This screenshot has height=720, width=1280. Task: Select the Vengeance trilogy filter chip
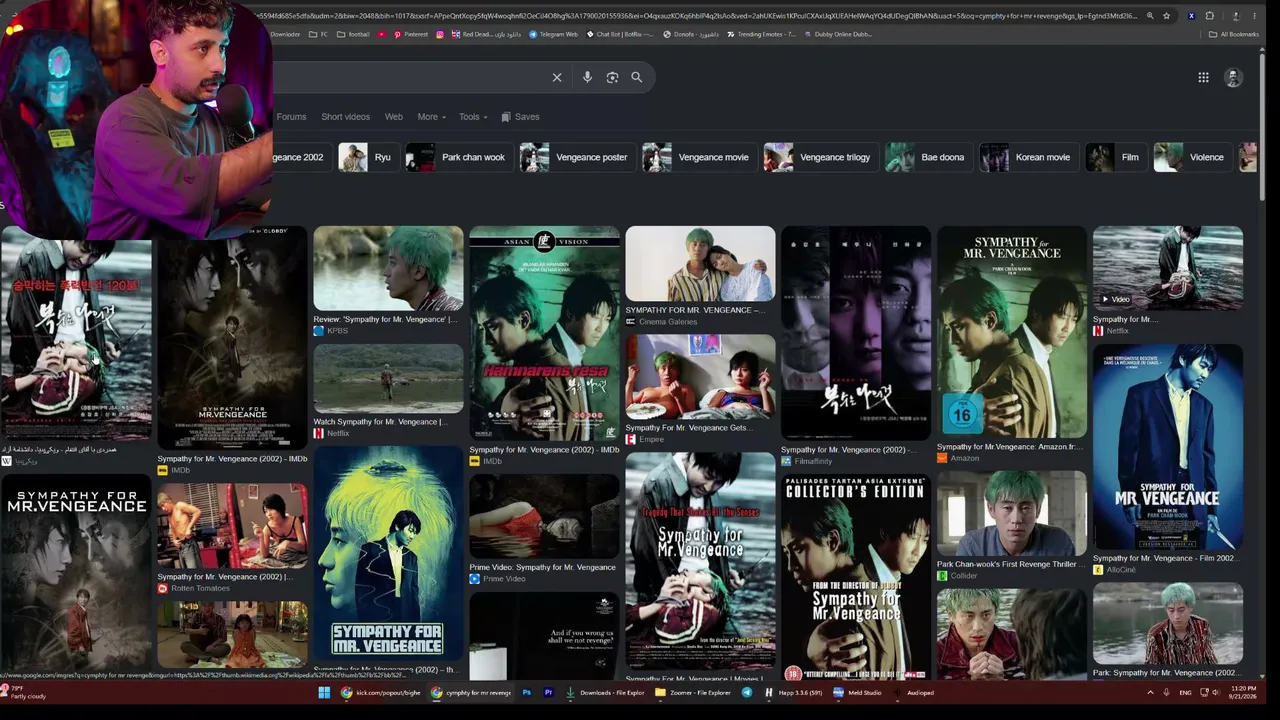[x=817, y=157]
